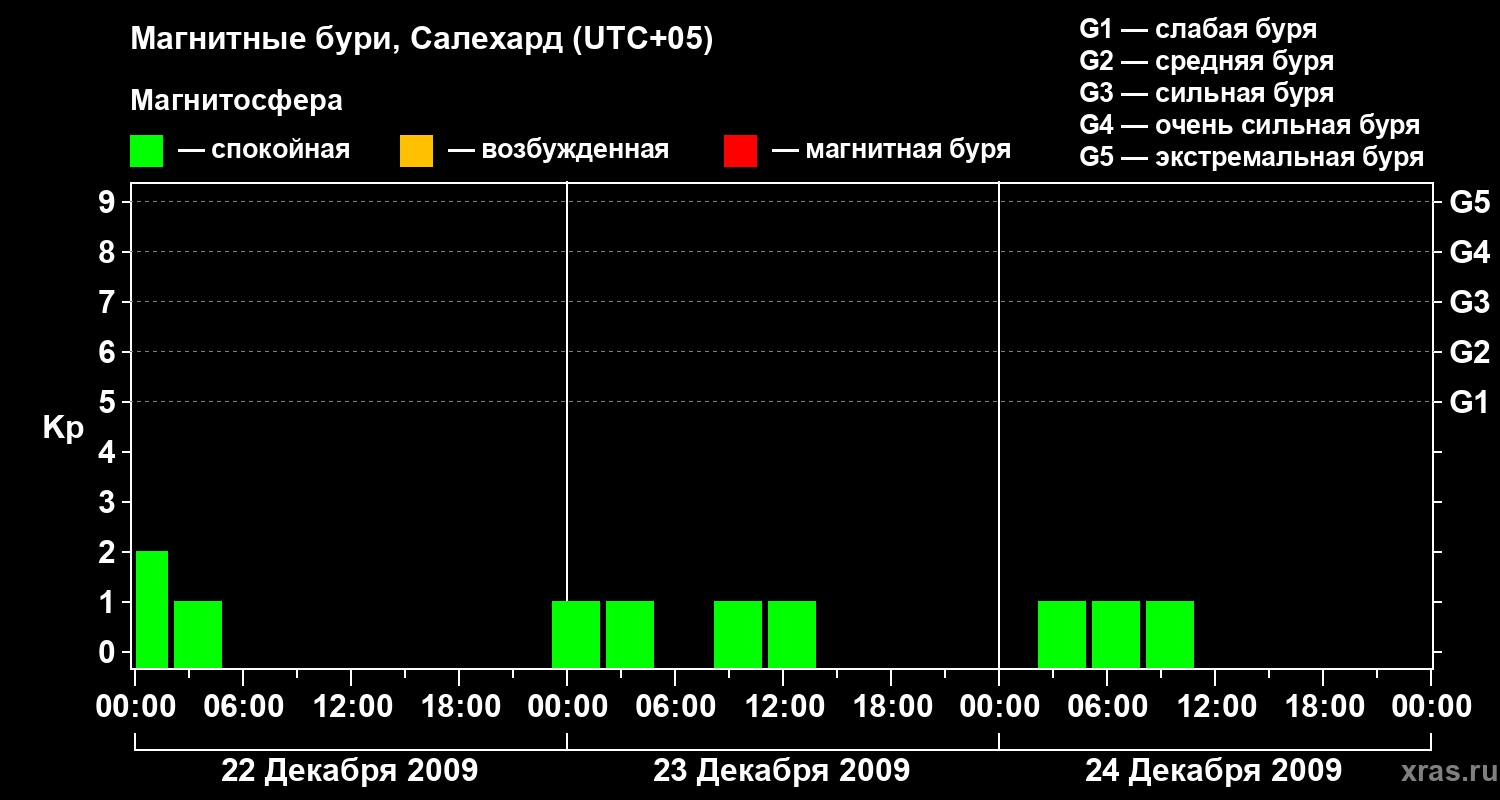
Task: Click the '24 Декабря 2009' date label
Action: pos(1213,771)
